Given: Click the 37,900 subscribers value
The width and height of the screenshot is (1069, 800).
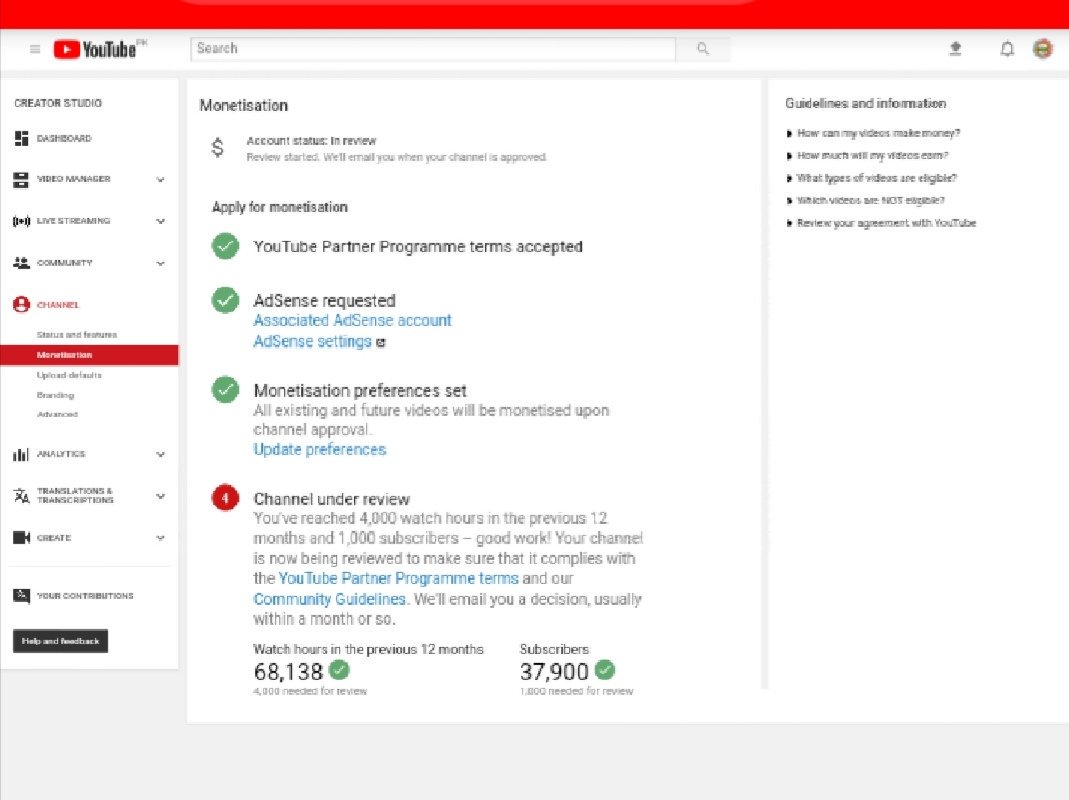Looking at the screenshot, I should click(x=554, y=672).
